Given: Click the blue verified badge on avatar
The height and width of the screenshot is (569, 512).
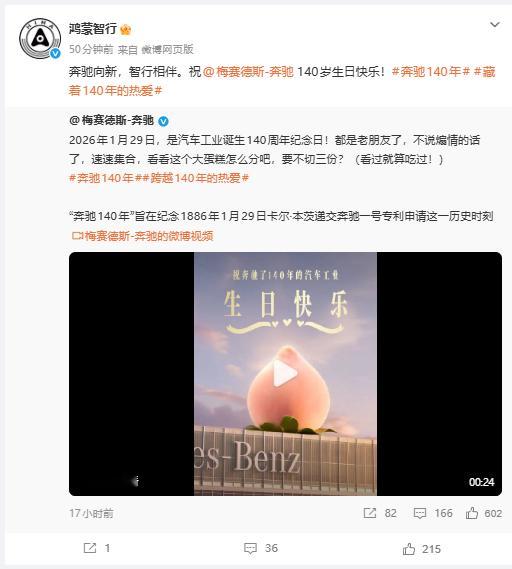Looking at the screenshot, I should tap(55, 54).
